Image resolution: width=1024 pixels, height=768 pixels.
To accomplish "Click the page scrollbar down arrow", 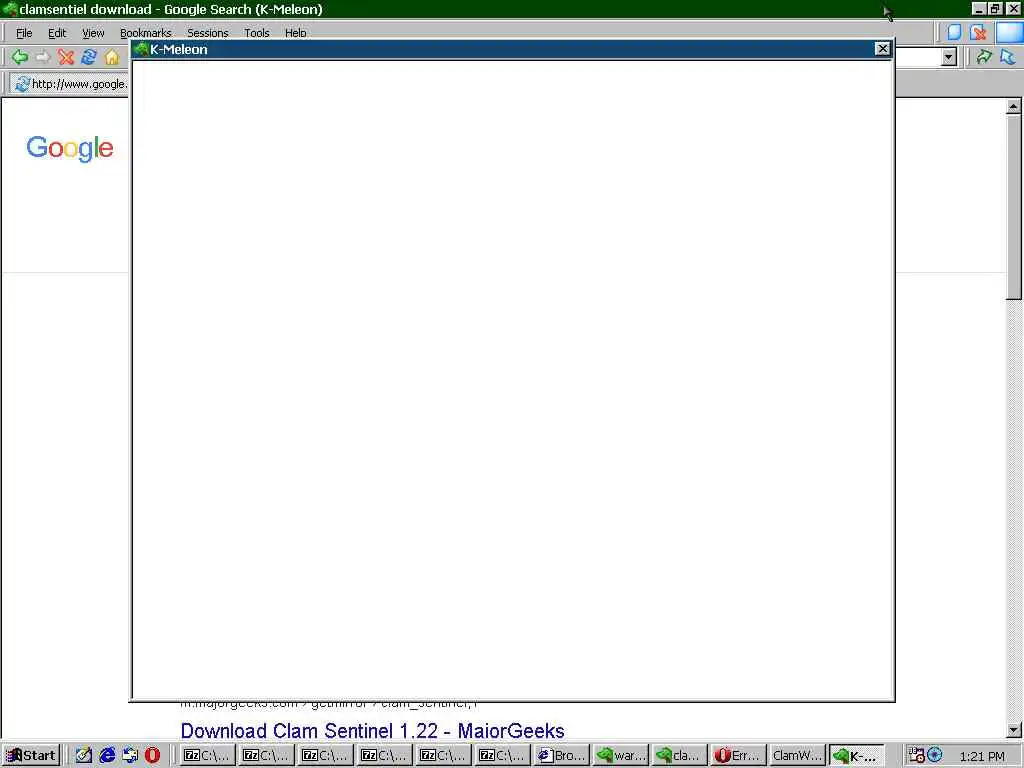I will pos(1014,730).
